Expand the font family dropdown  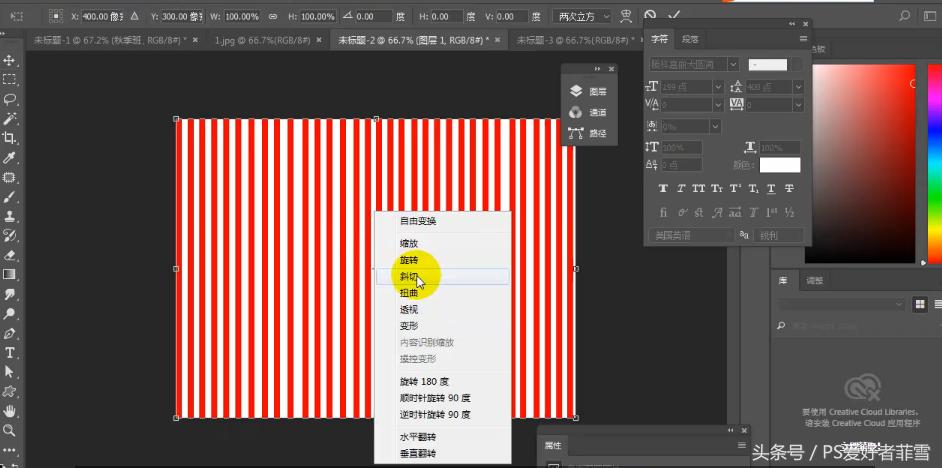[734, 64]
